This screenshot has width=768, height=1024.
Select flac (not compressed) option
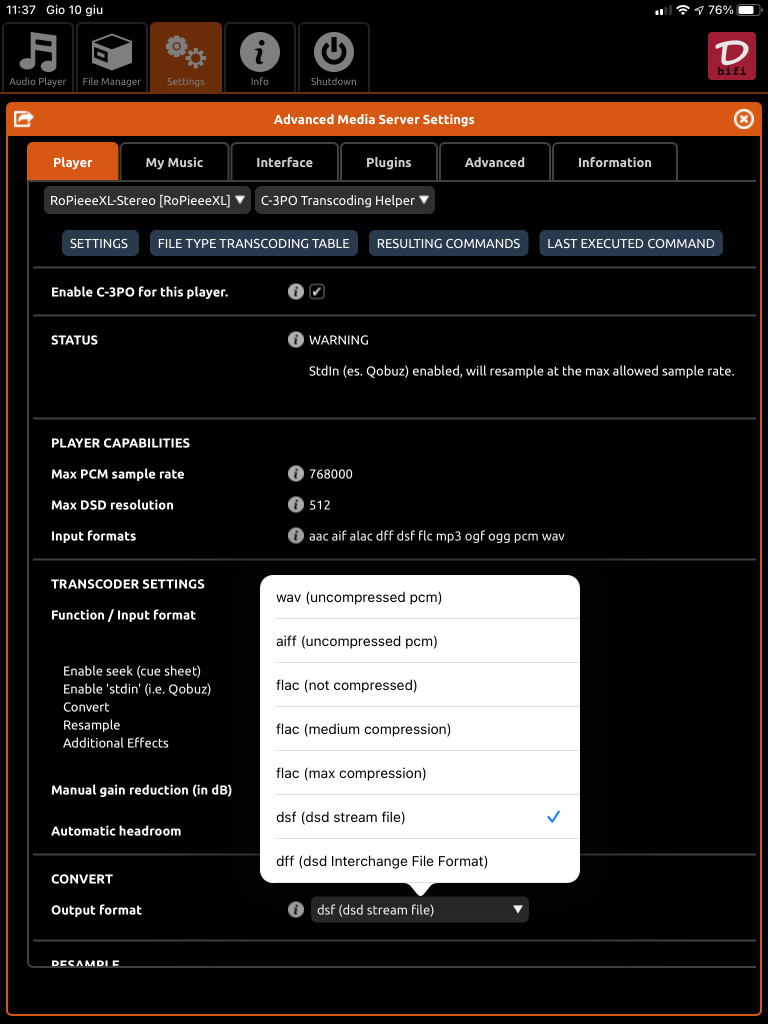[420, 685]
